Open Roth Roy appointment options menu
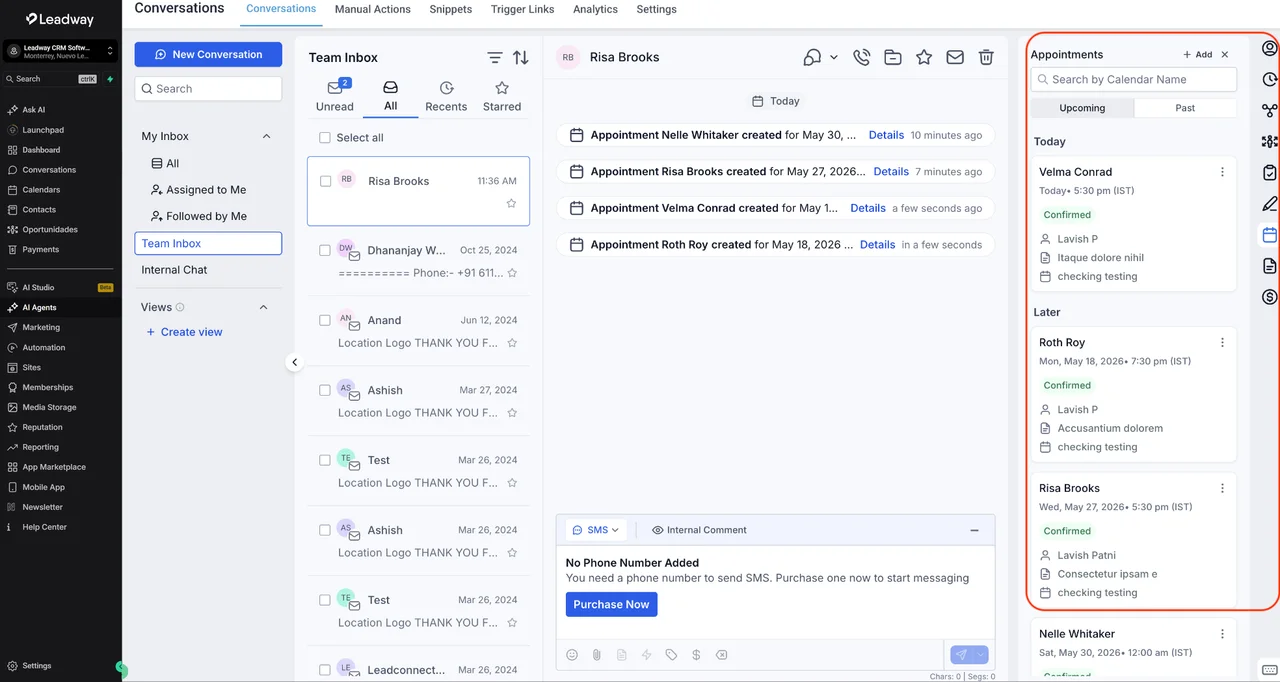The width and height of the screenshot is (1280, 682). [1222, 342]
